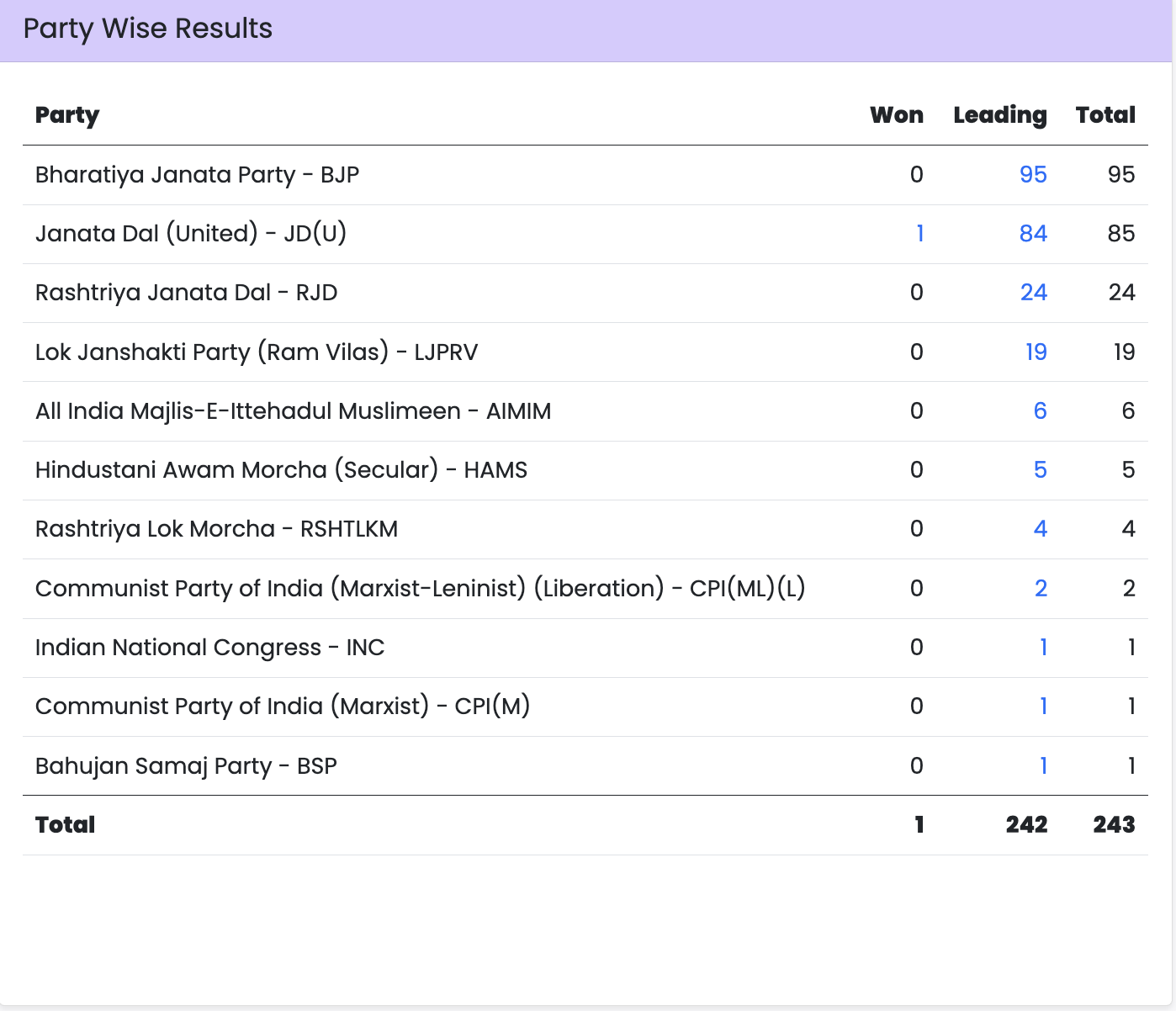Click the Total column header
Image resolution: width=1176 pixels, height=1011 pixels.
click(1105, 115)
